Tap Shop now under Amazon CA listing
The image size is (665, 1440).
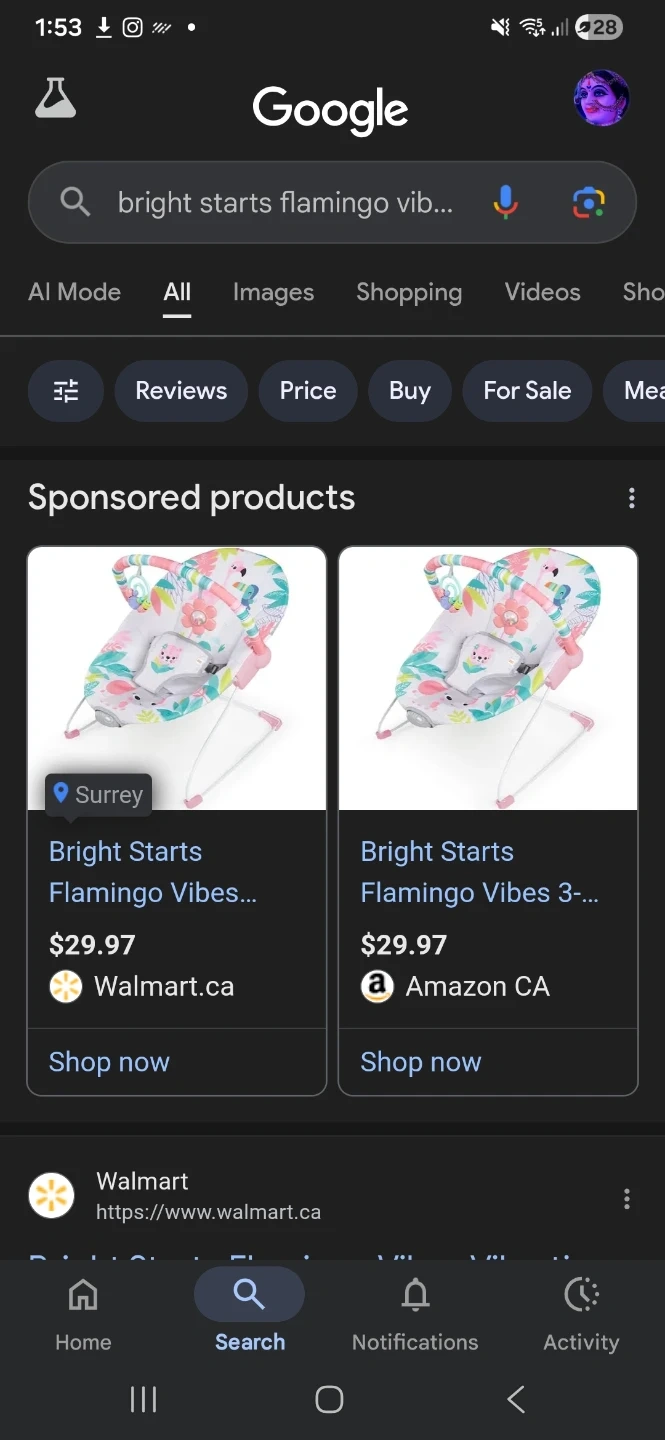(421, 1062)
